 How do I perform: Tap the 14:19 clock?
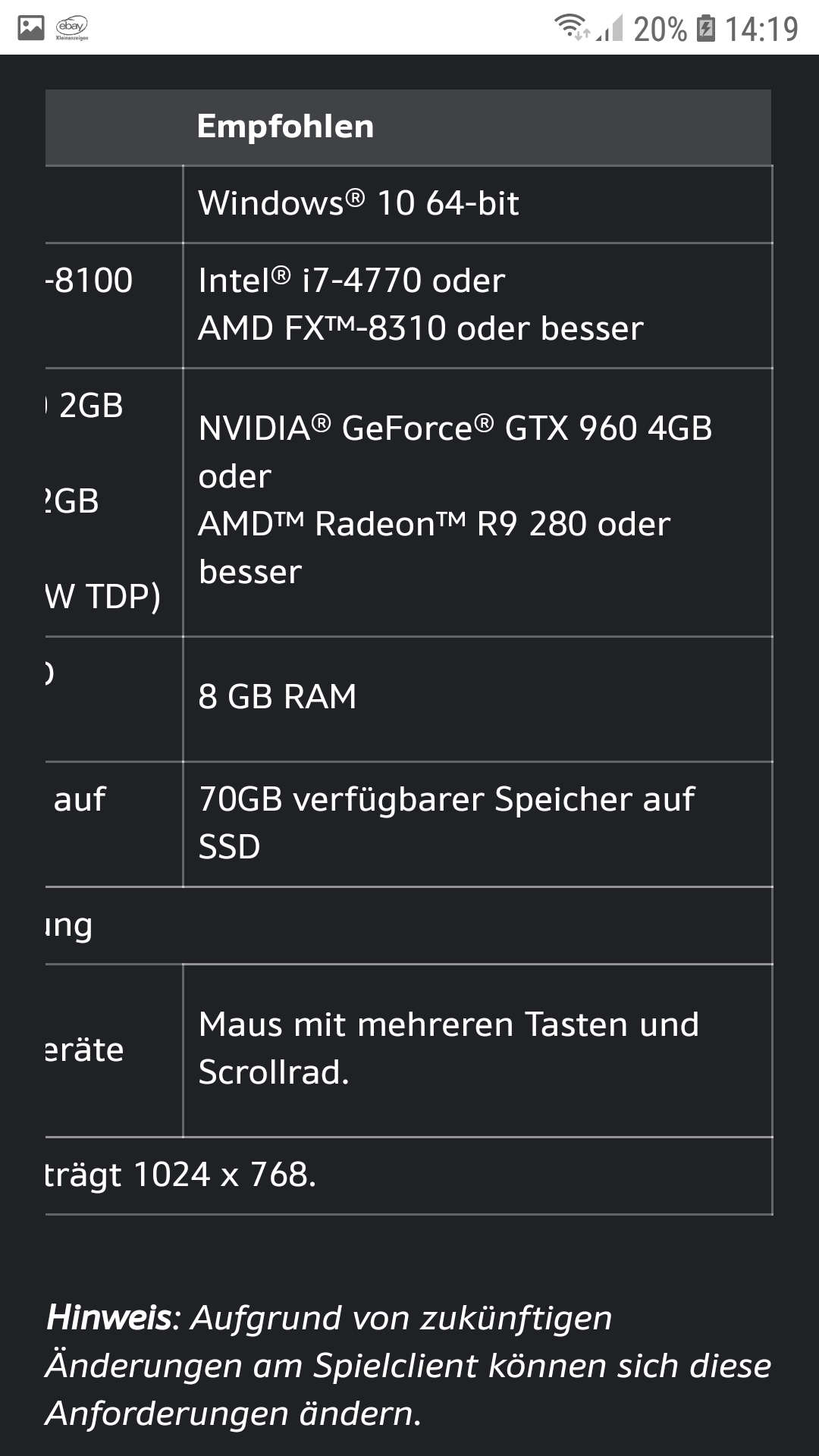(761, 30)
